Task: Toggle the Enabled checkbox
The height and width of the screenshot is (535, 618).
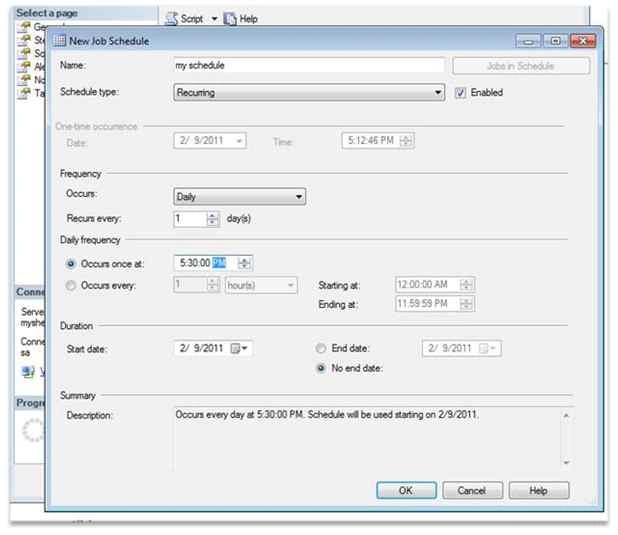Action: pos(460,93)
